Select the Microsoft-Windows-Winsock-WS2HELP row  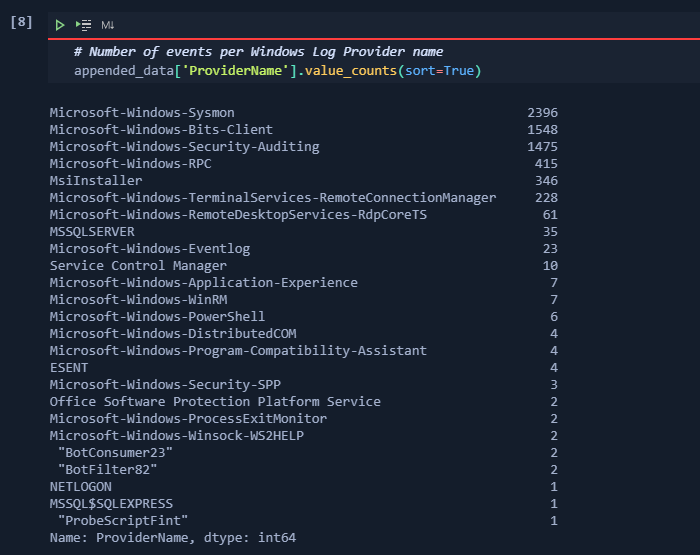coord(304,435)
